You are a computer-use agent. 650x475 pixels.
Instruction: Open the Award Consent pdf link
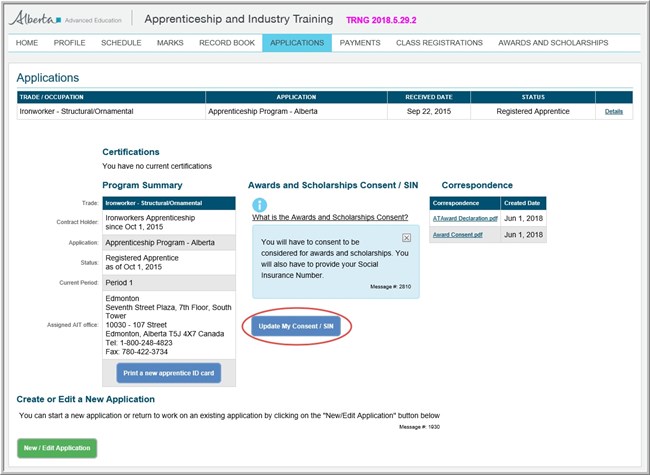[x=458, y=235]
